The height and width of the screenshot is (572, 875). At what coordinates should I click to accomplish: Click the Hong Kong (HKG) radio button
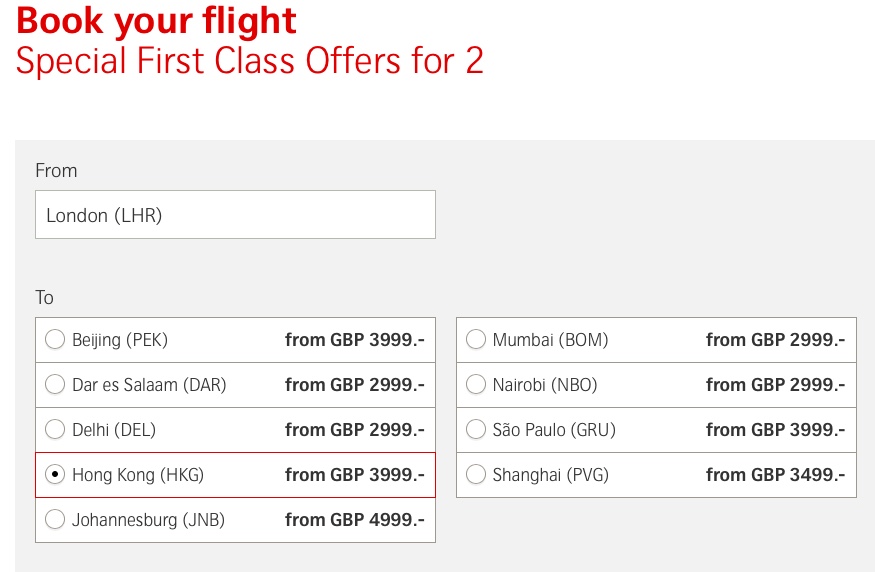point(55,475)
